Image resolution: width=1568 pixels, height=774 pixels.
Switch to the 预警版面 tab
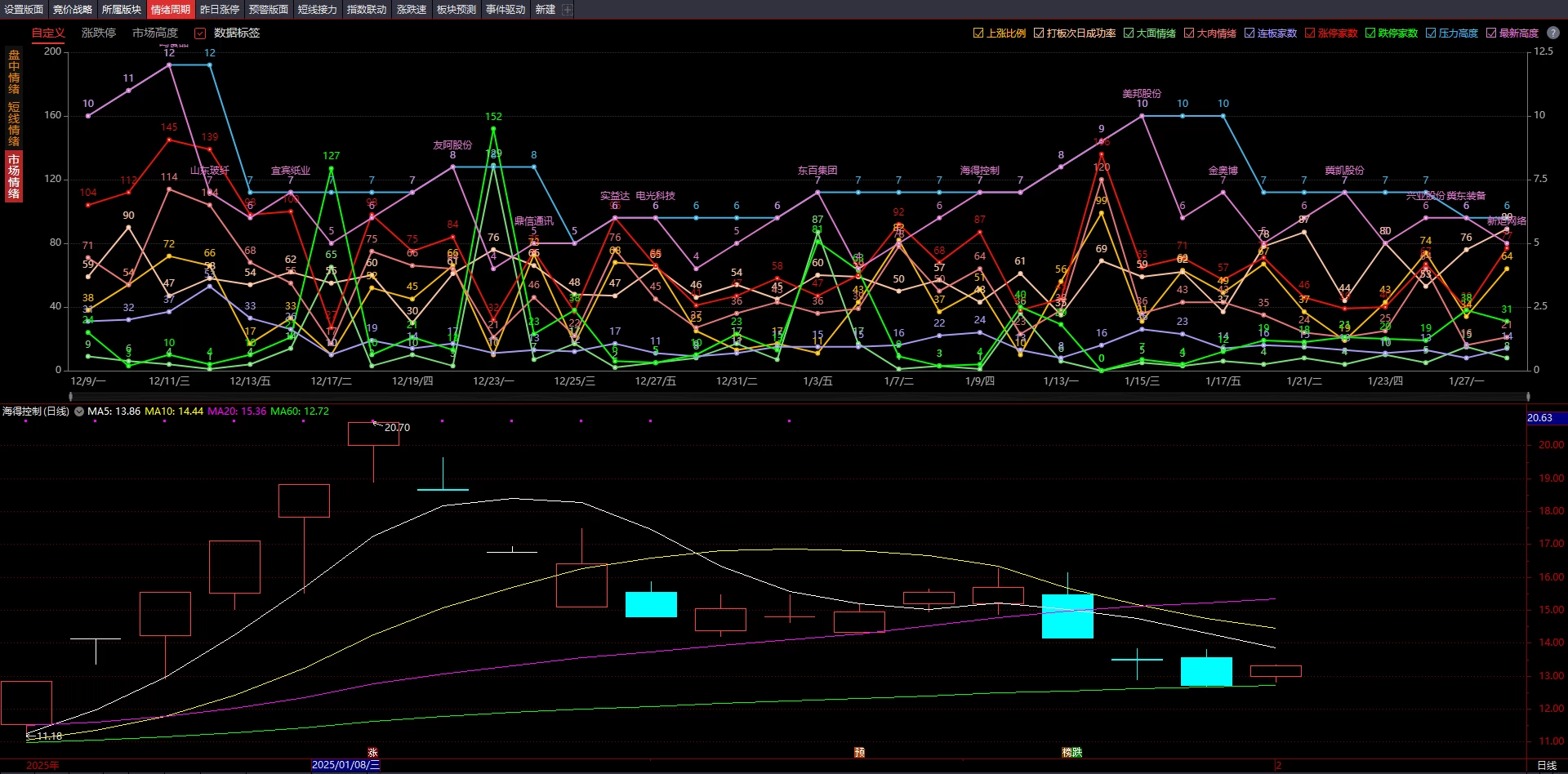(269, 10)
